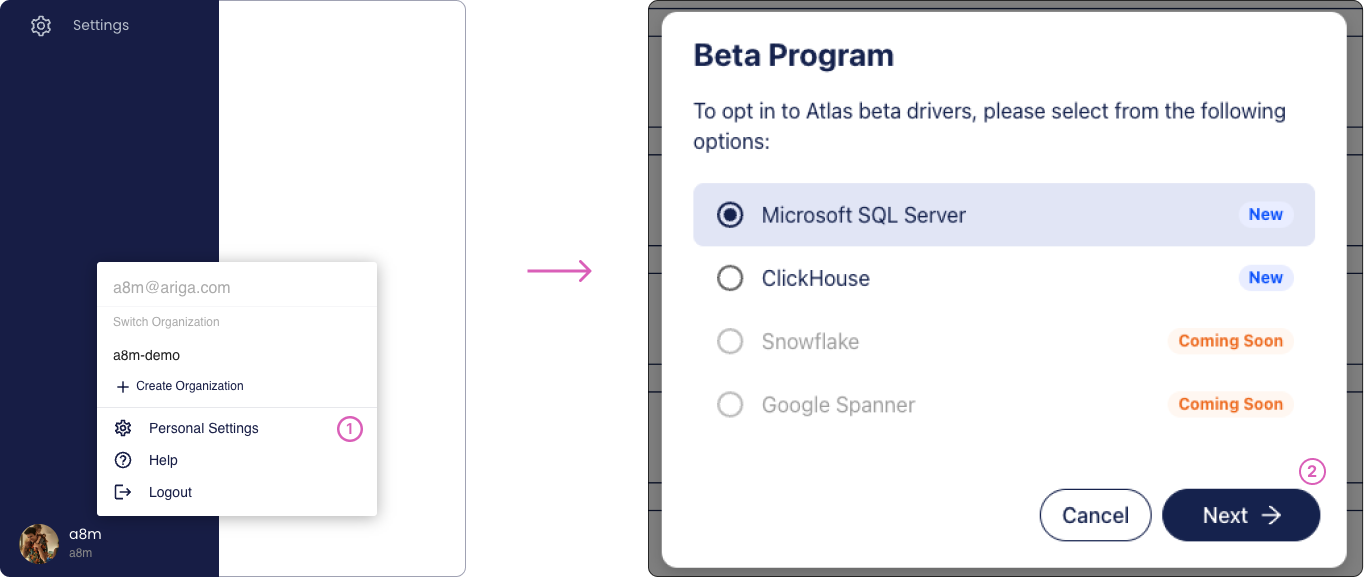Choose Logout in the user menu

click(170, 492)
